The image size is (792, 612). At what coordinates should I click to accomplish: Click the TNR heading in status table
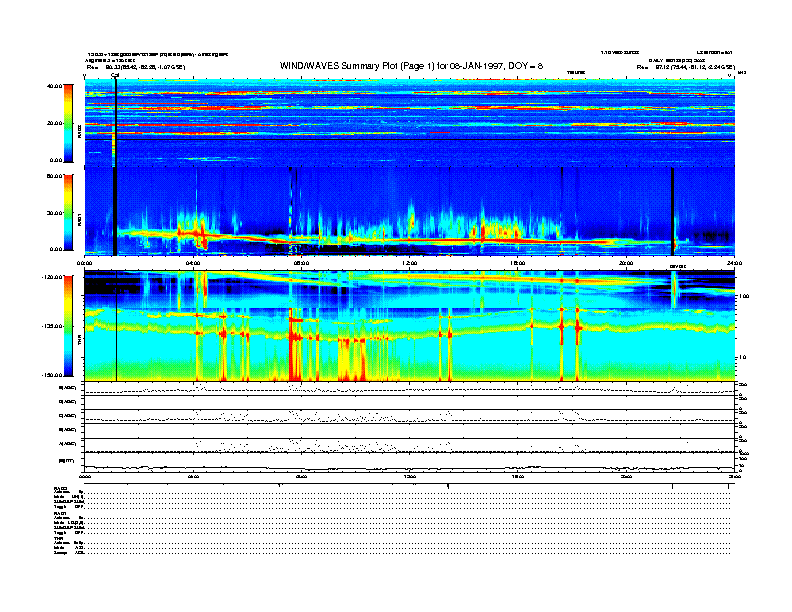pyautogui.click(x=58, y=538)
